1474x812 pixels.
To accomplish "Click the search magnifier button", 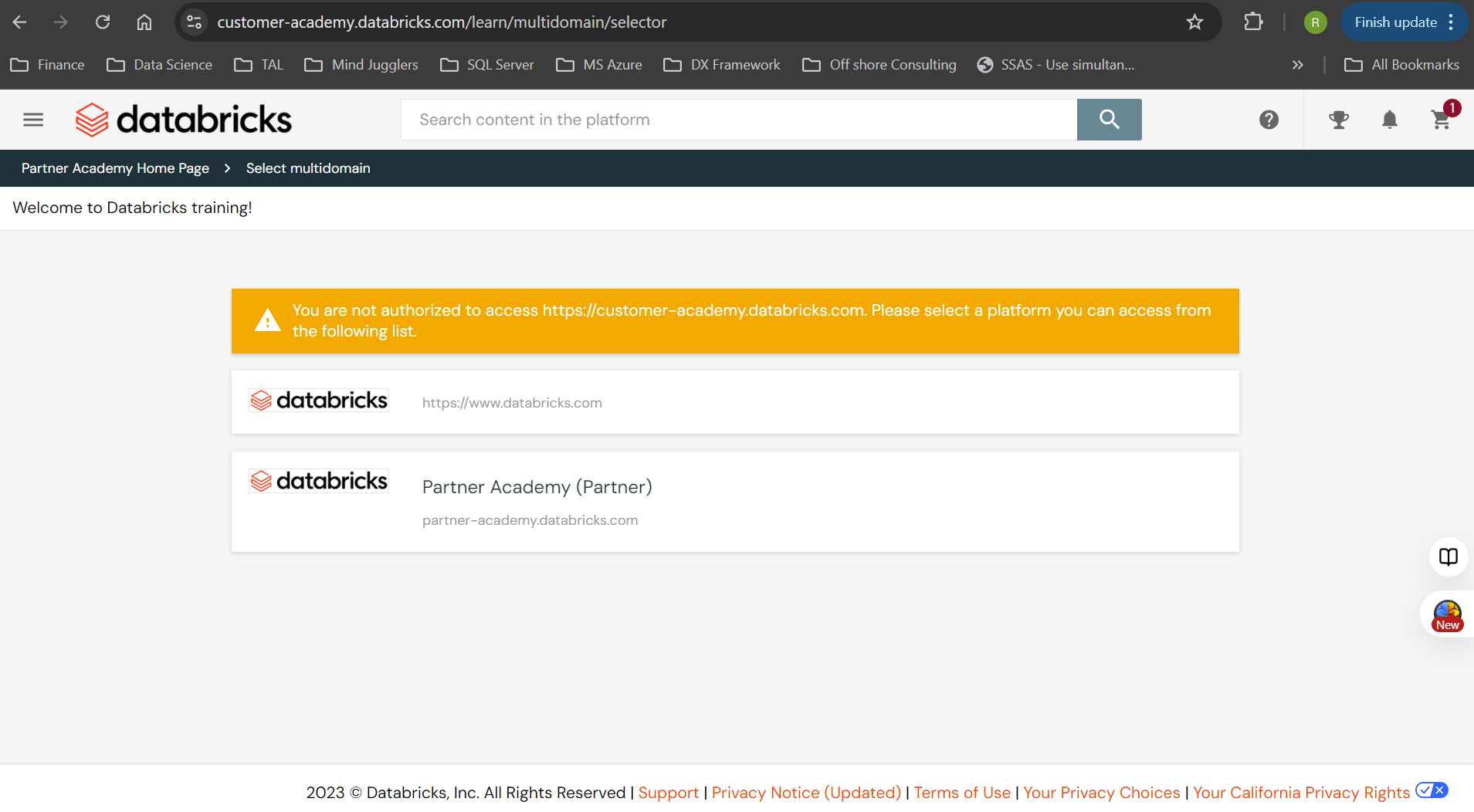I will pyautogui.click(x=1109, y=120).
